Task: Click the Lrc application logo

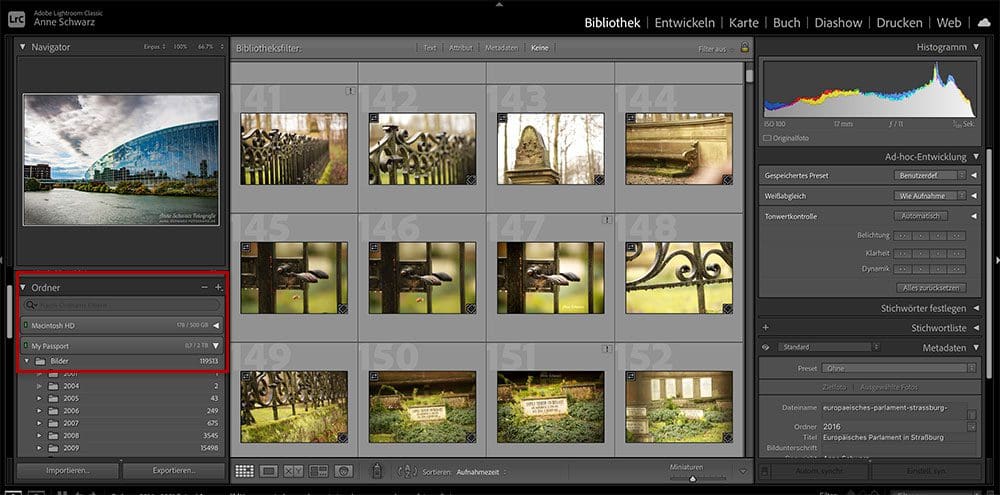Action: coord(16,19)
